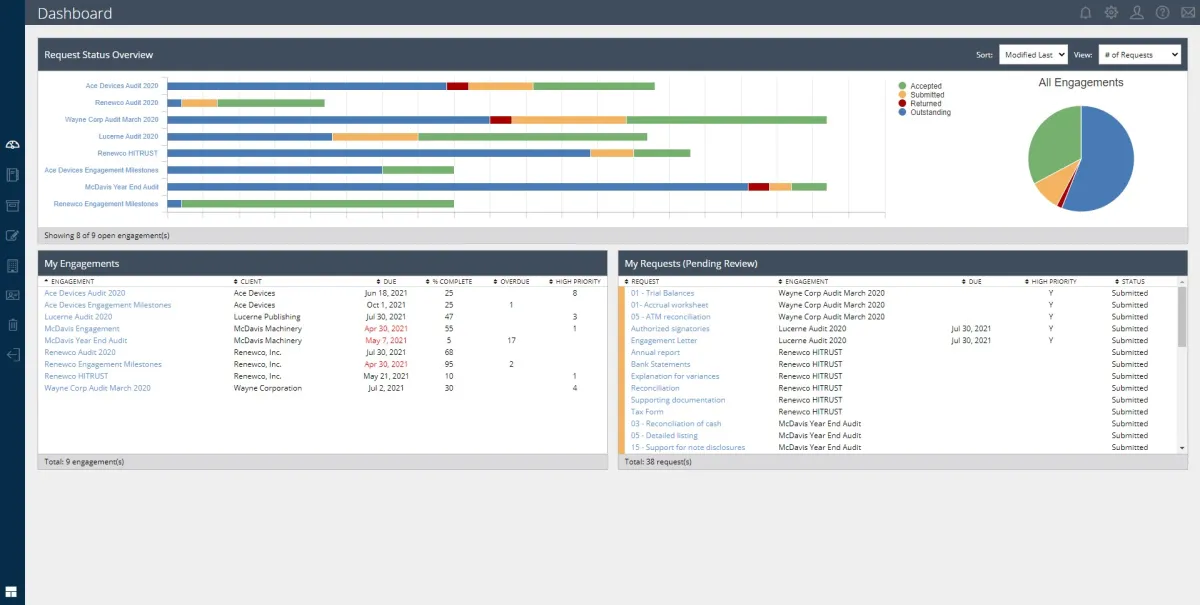Open the Bank Statements request
The height and width of the screenshot is (605, 1200).
pyautogui.click(x=660, y=364)
